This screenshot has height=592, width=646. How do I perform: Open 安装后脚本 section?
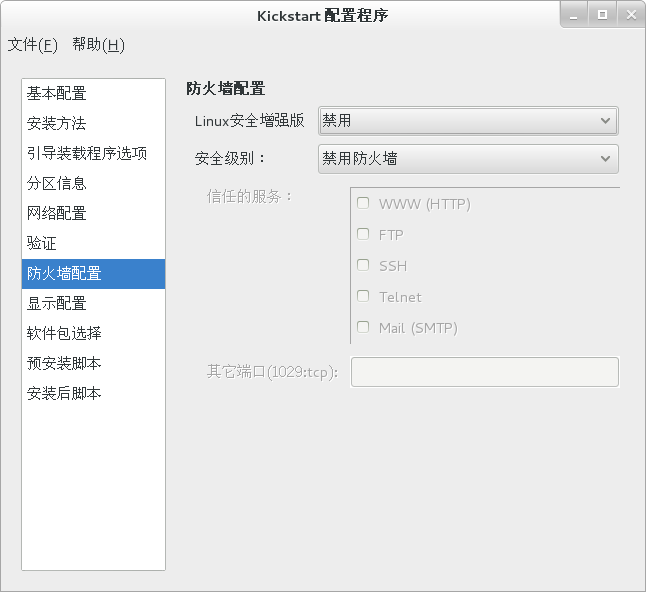tap(94, 394)
